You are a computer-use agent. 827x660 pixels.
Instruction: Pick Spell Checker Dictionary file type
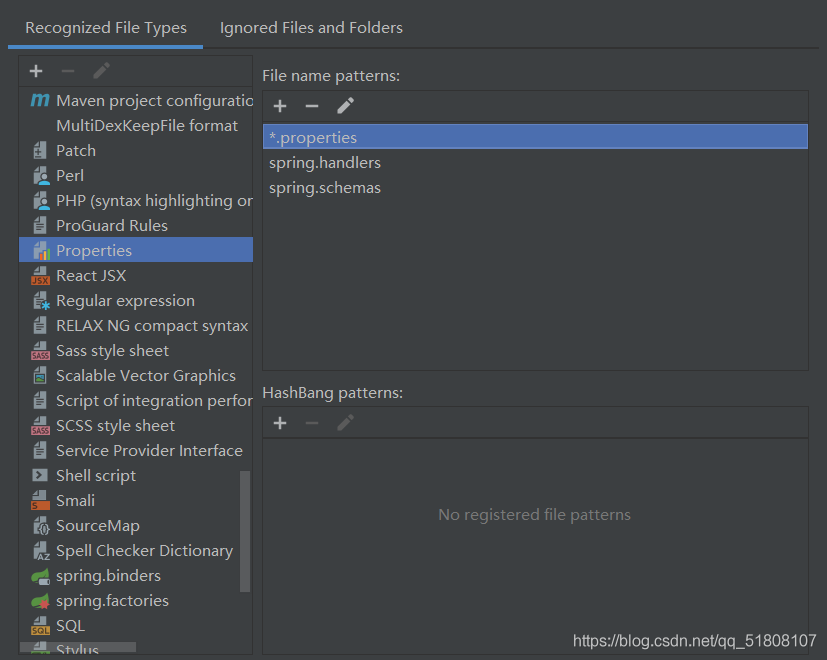(144, 551)
